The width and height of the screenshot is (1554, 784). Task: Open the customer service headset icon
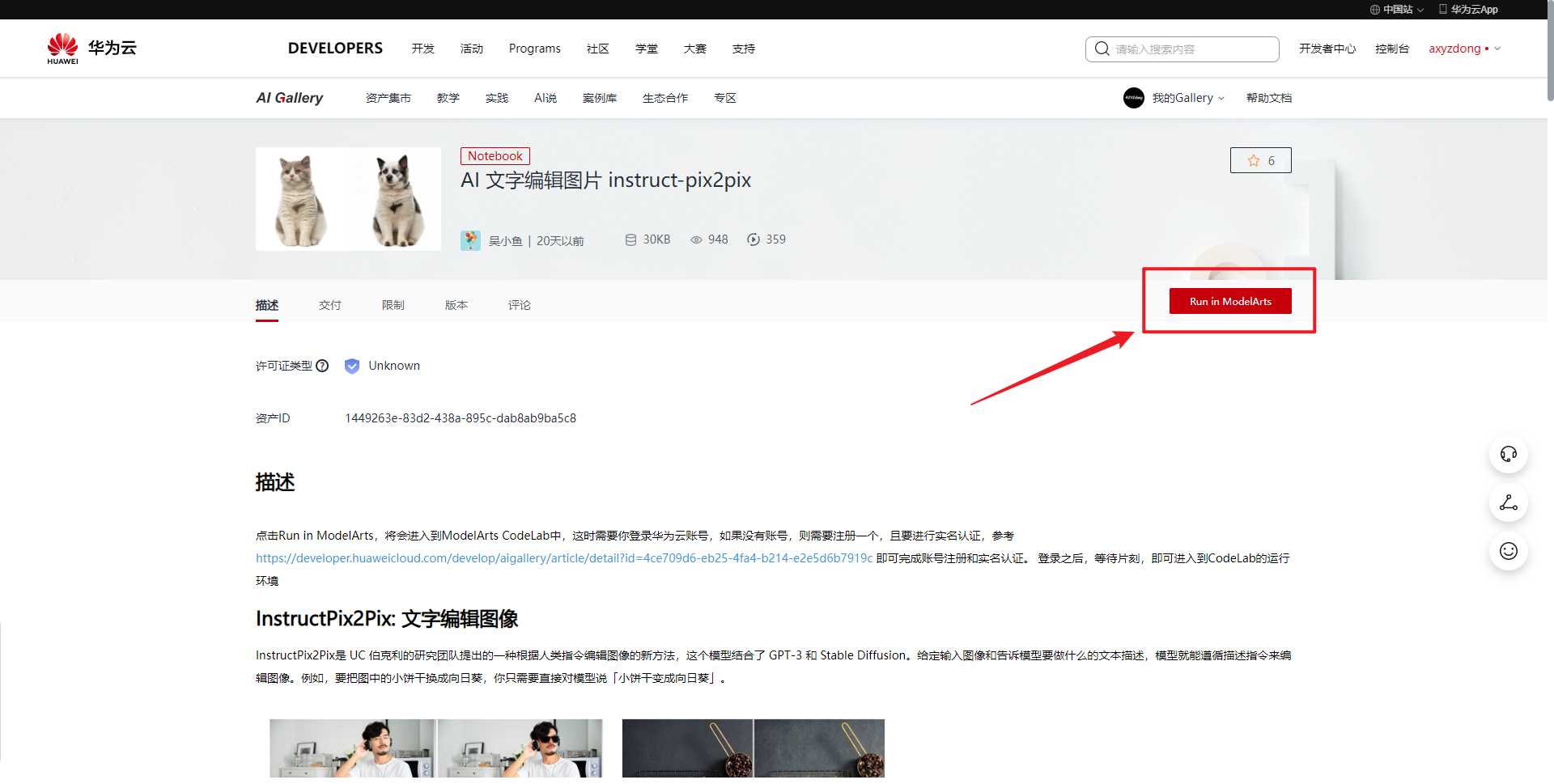(1509, 454)
